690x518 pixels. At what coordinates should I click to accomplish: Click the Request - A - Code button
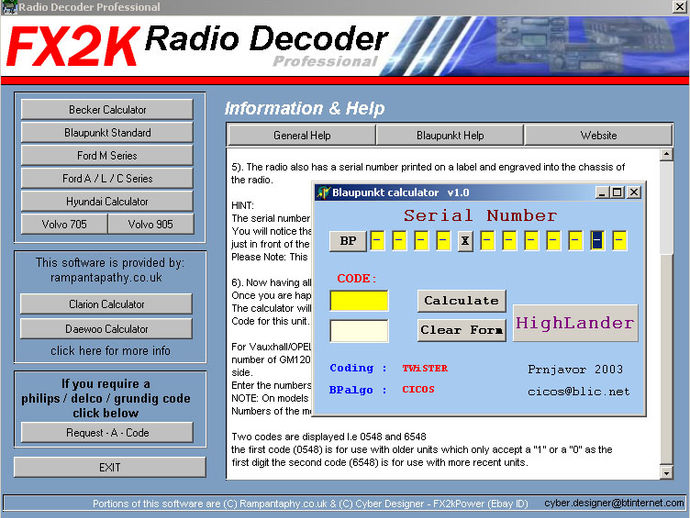(x=107, y=432)
